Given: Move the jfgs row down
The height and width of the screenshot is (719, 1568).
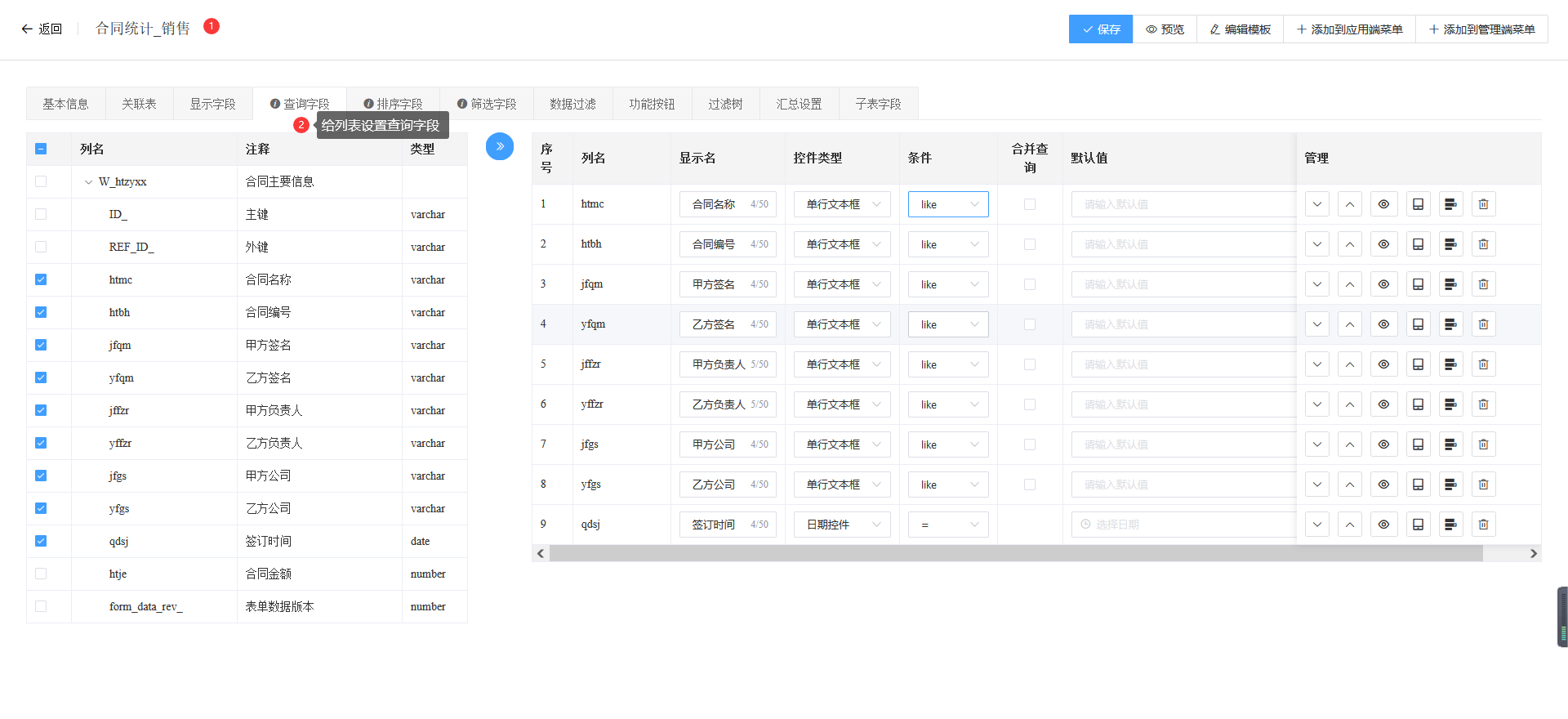Looking at the screenshot, I should pyautogui.click(x=1317, y=444).
